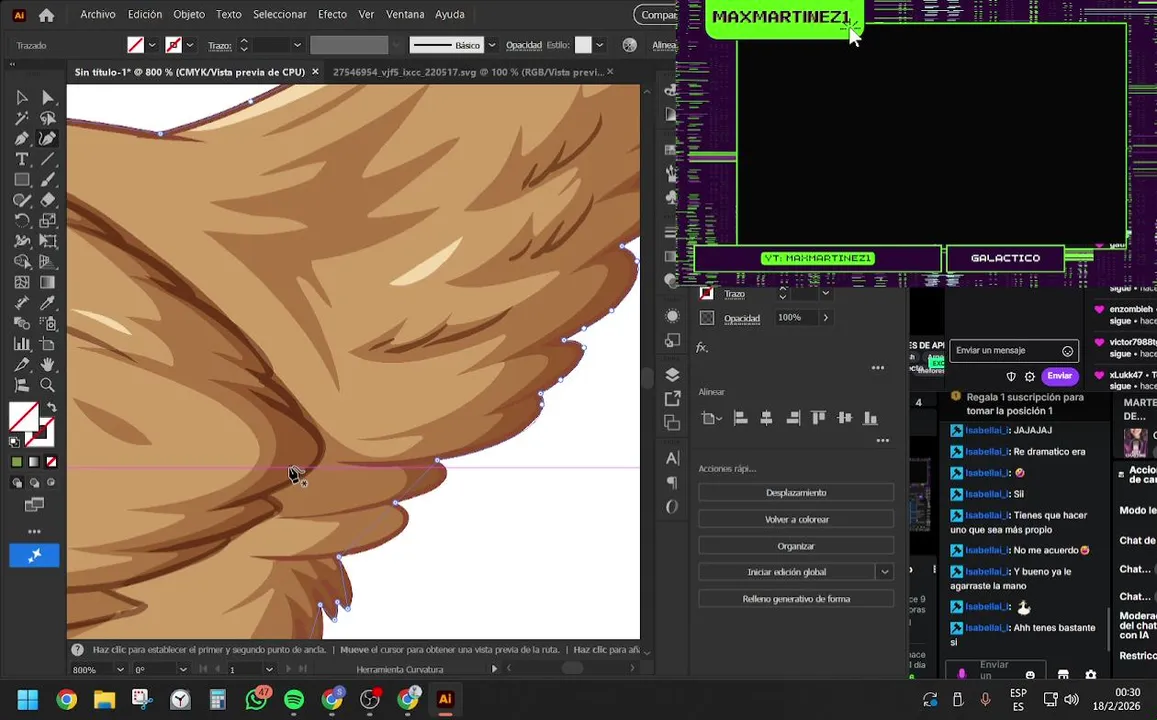Screen dimensions: 1157x720
Task: Open graphic style Estilo dropdown
Action: pos(599,45)
